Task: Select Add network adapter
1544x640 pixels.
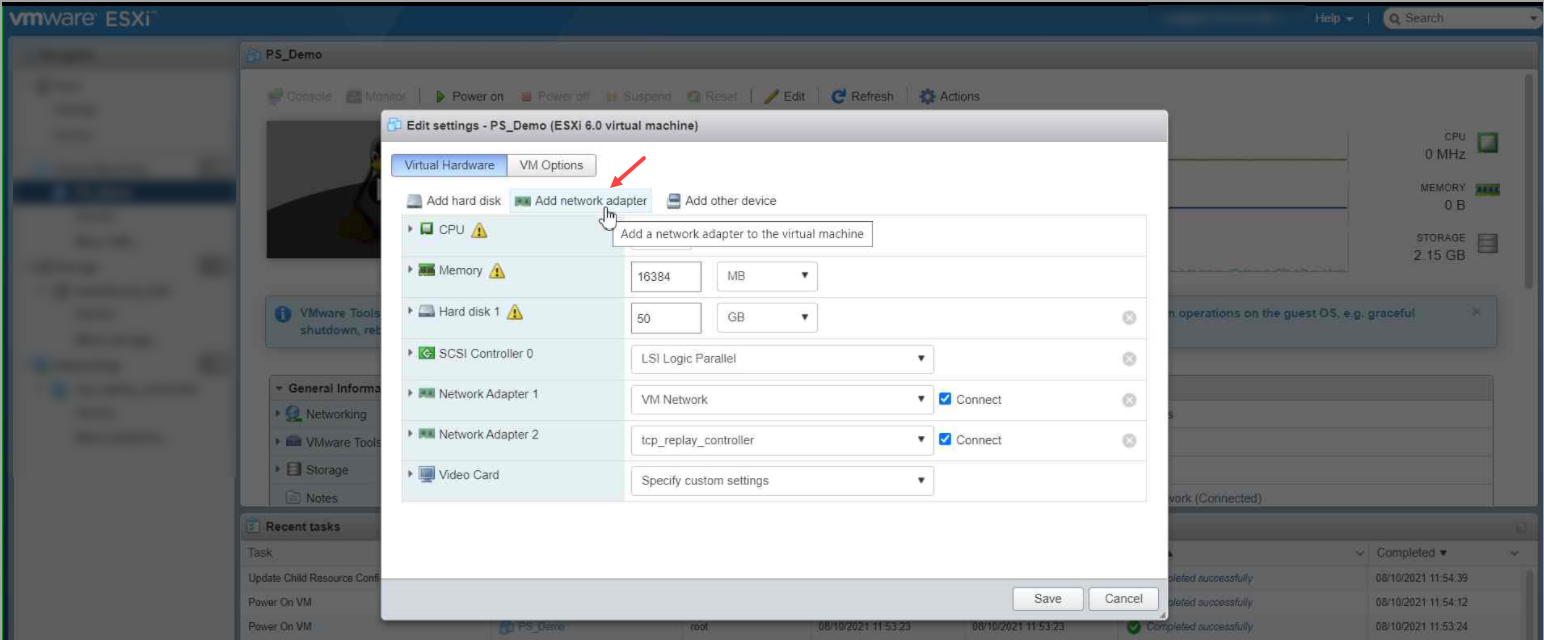Action: click(581, 200)
